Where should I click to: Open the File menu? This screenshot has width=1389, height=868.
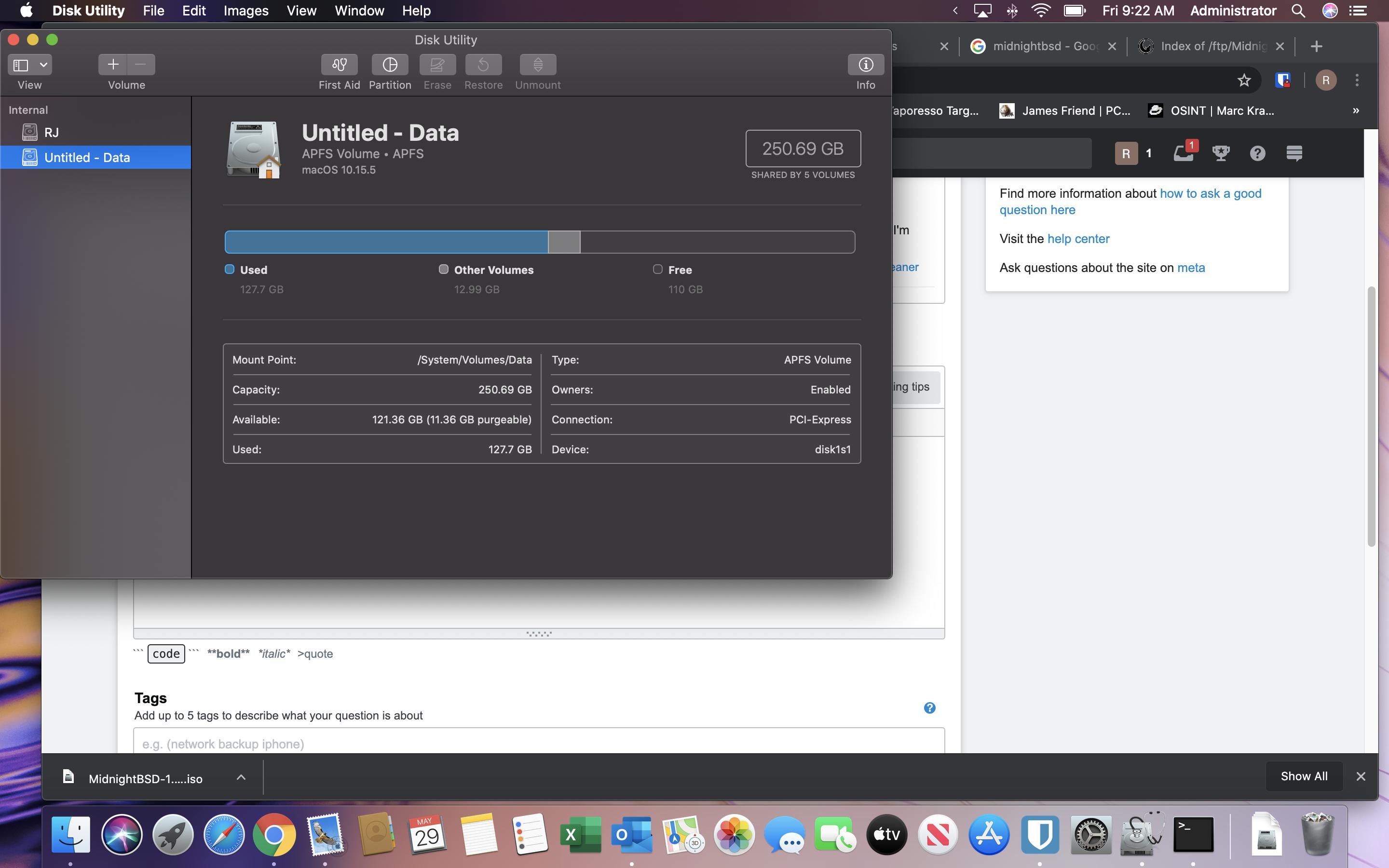pos(153,11)
